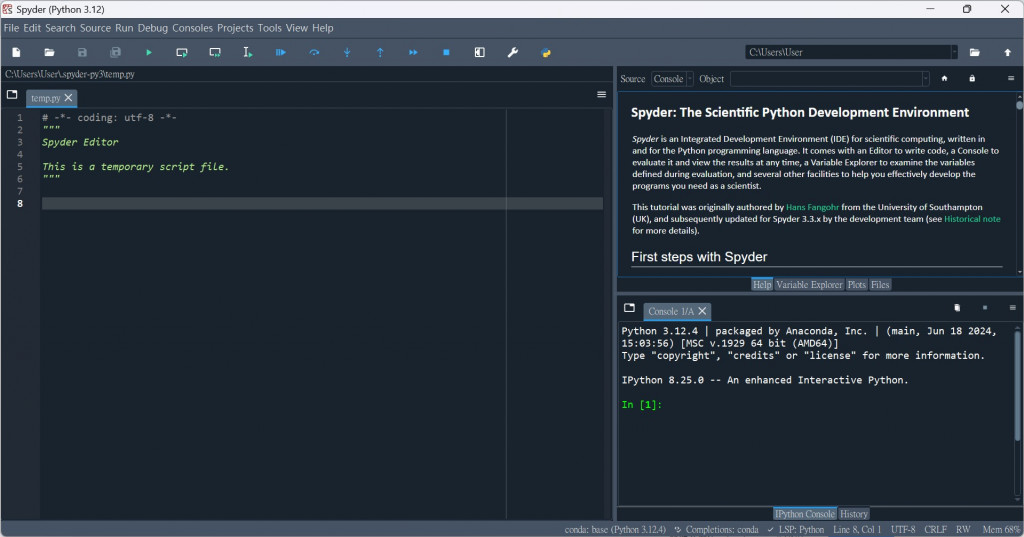Interrupt kernel stop icon in console

985,308
